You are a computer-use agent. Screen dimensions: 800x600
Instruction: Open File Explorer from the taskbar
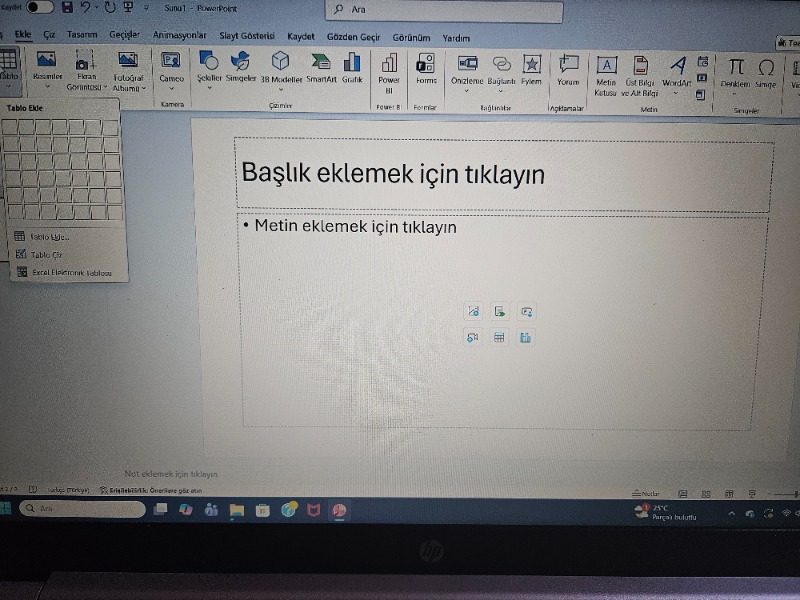point(237,510)
